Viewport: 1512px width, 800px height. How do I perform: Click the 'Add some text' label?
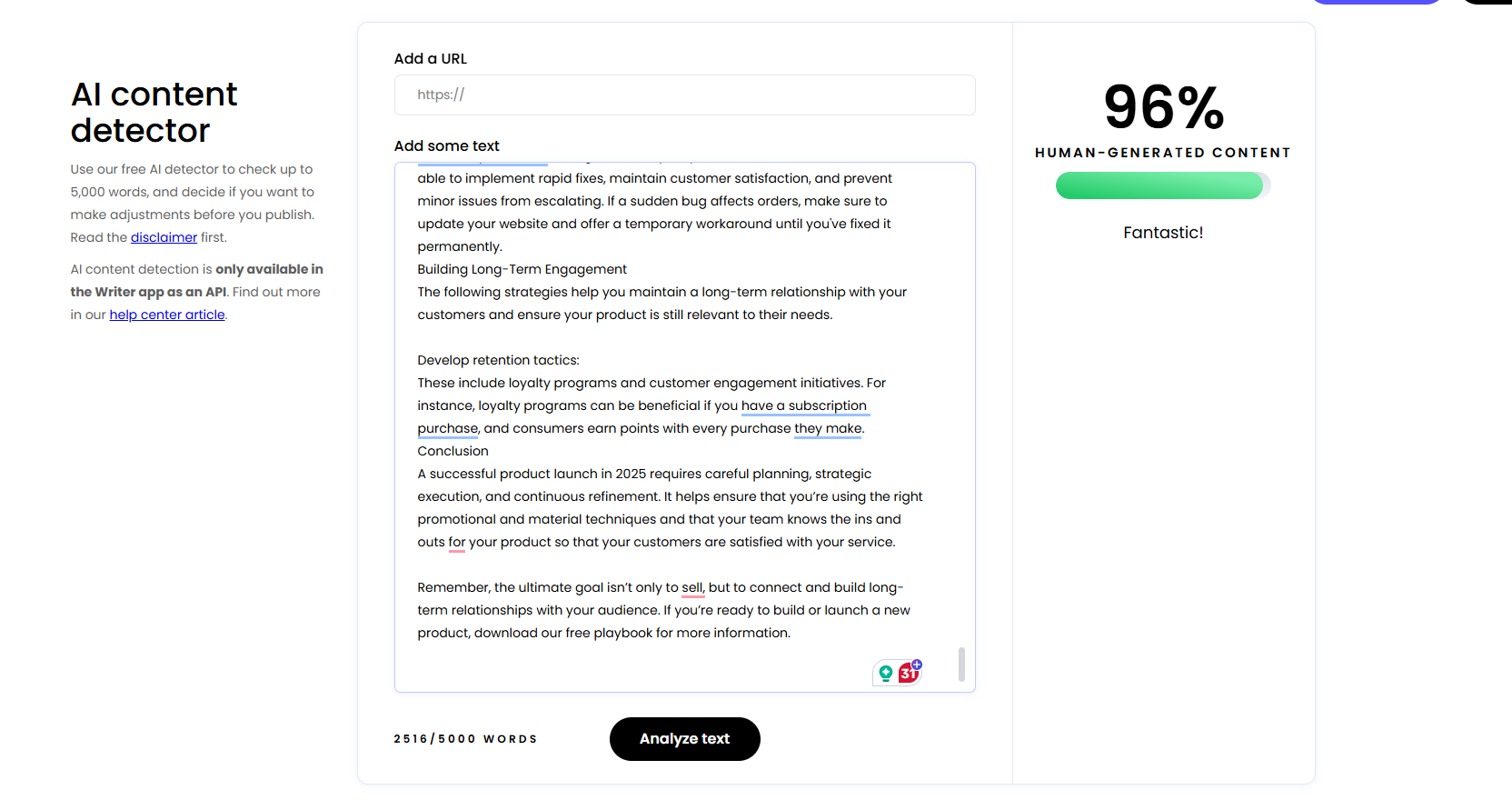[446, 145]
